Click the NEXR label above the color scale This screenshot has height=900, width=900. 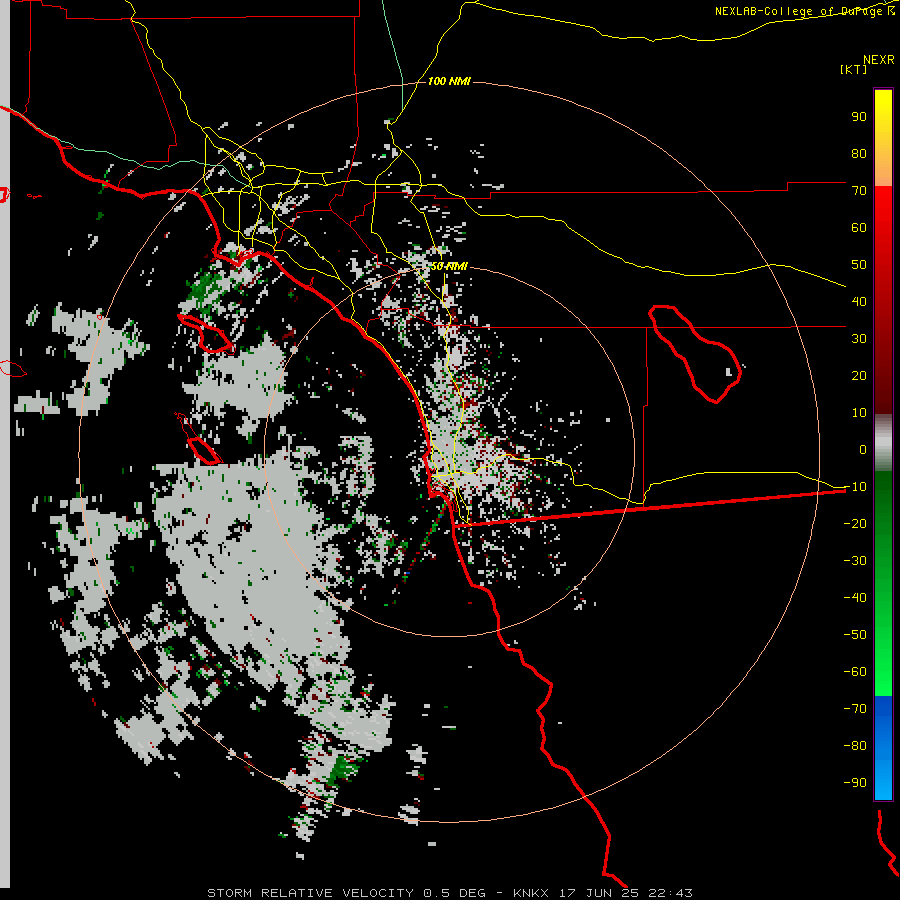coord(879,60)
